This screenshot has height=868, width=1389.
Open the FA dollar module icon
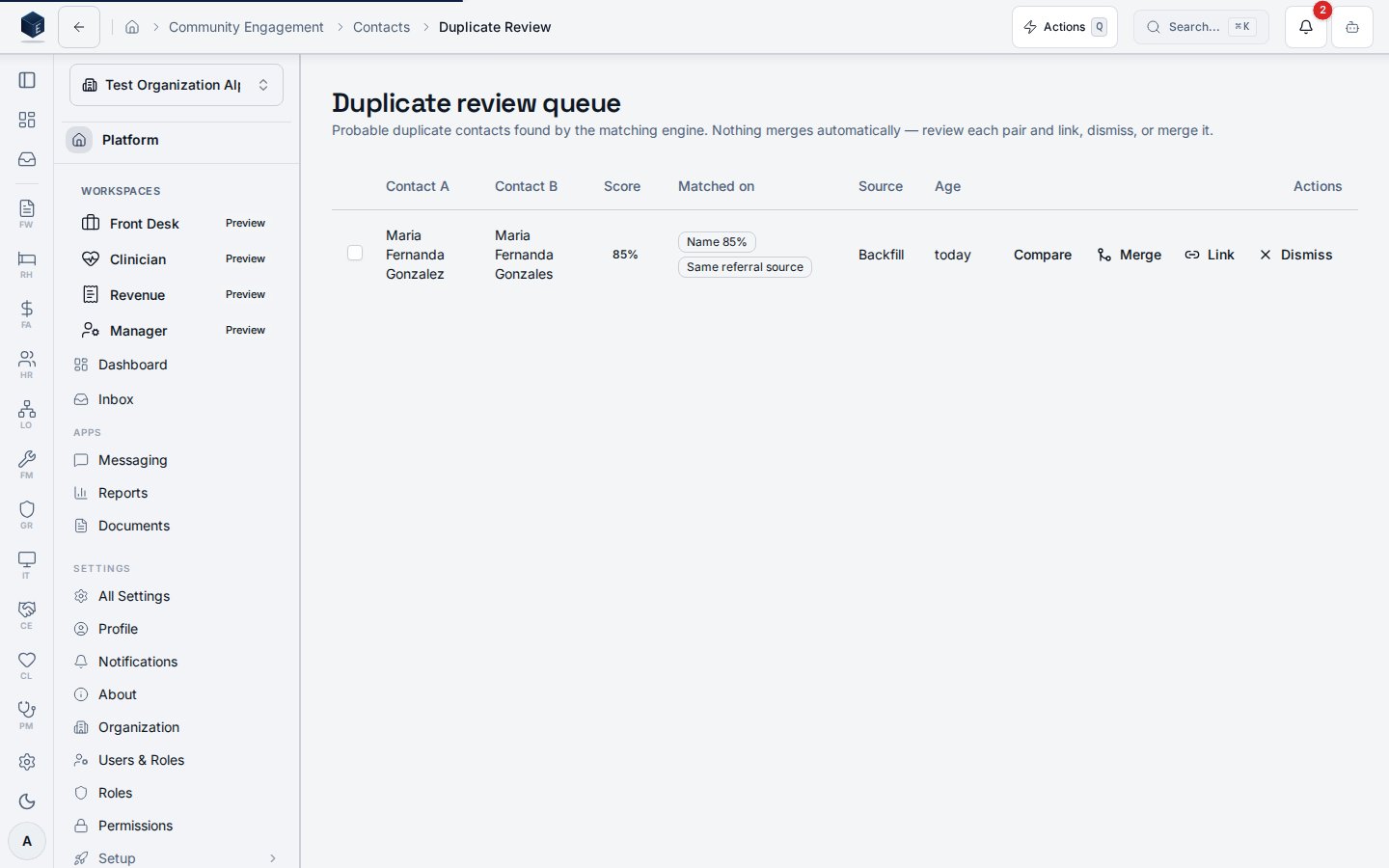(x=27, y=313)
